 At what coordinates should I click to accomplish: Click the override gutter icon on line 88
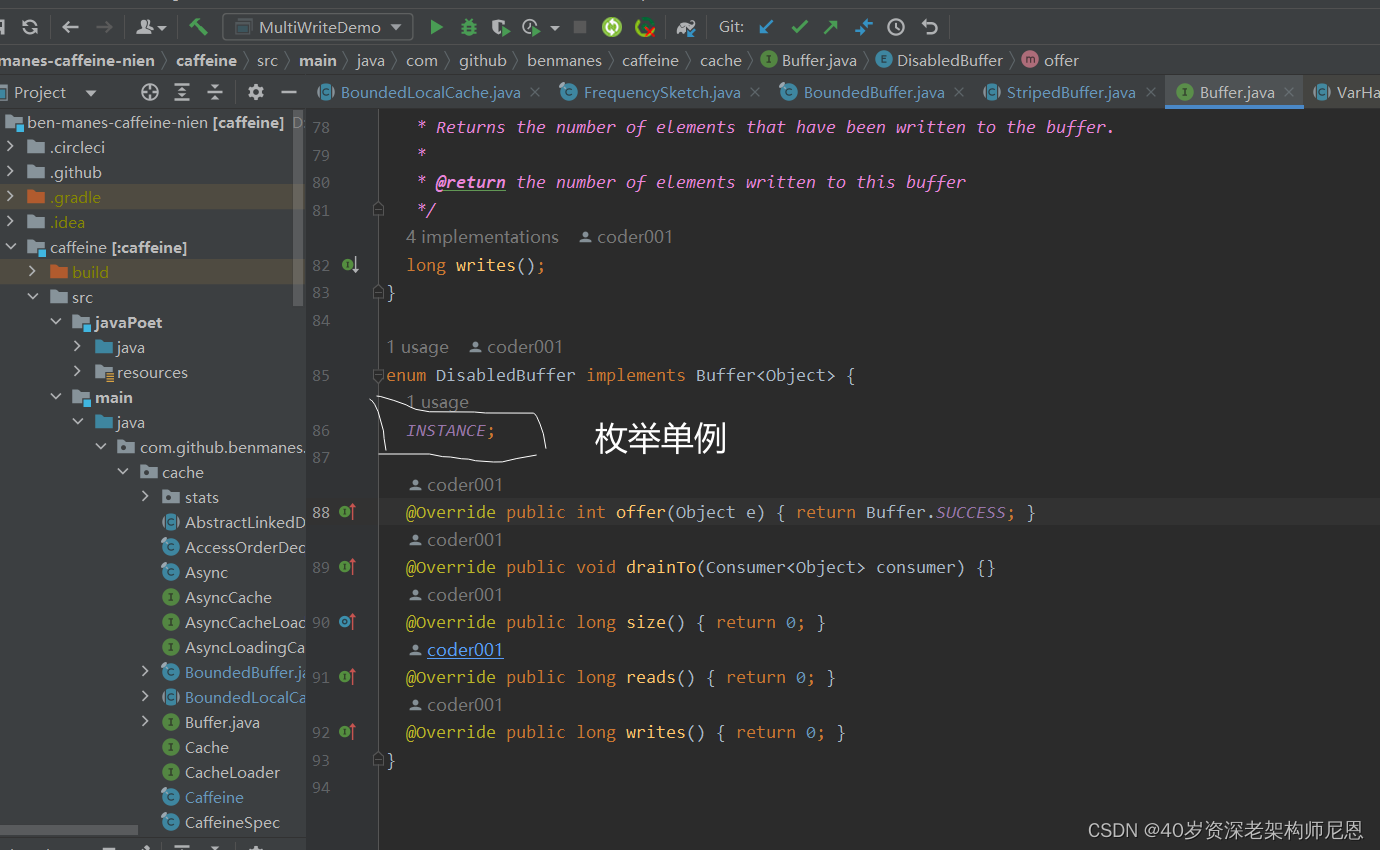coord(348,512)
